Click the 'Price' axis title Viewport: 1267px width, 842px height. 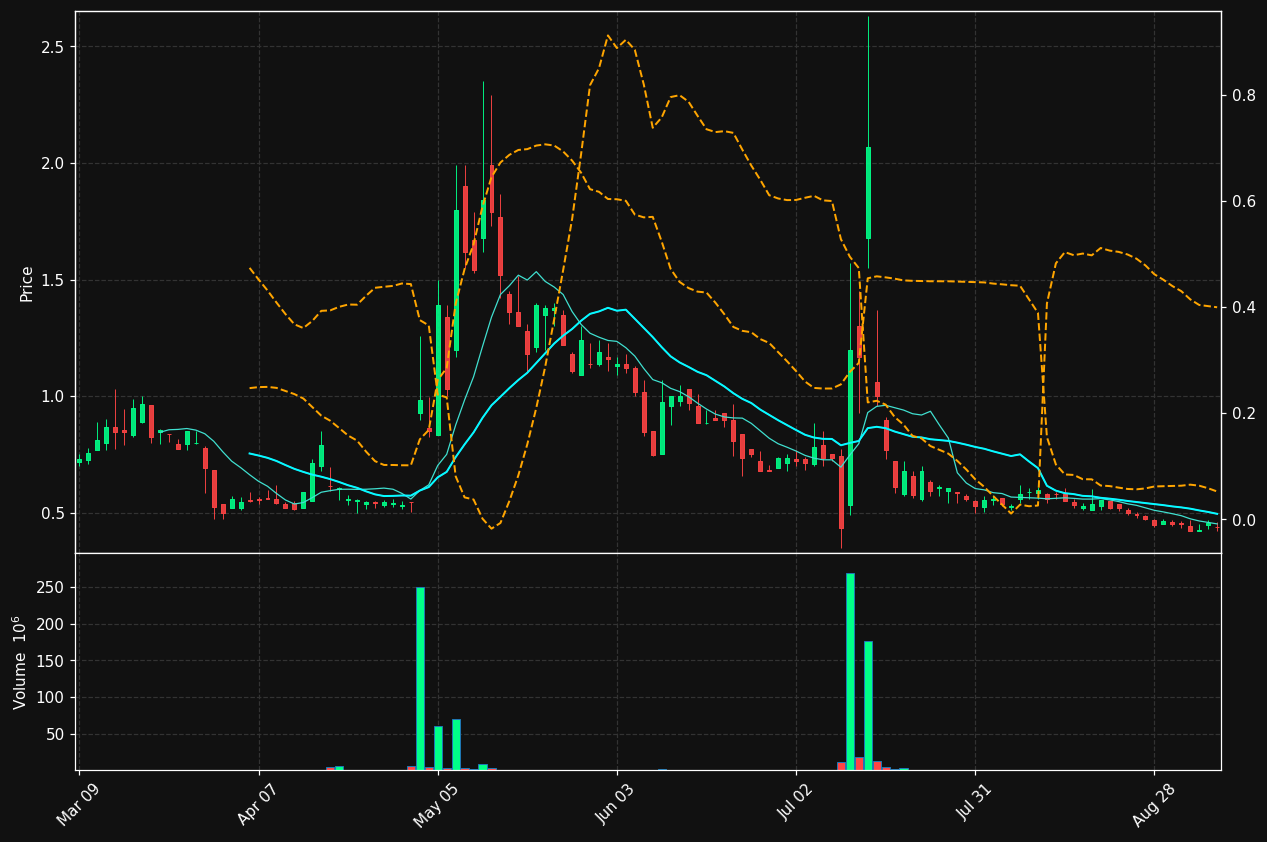pos(27,283)
